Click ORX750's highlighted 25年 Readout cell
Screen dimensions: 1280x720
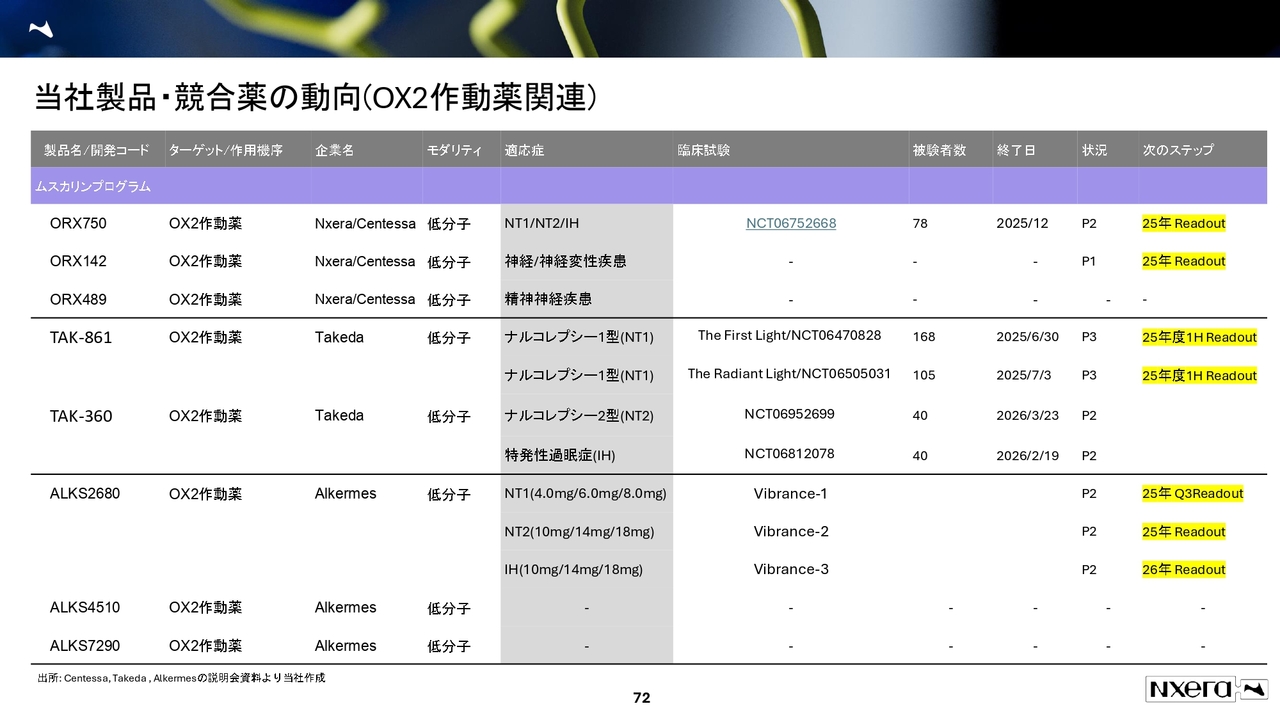pyautogui.click(x=1184, y=224)
